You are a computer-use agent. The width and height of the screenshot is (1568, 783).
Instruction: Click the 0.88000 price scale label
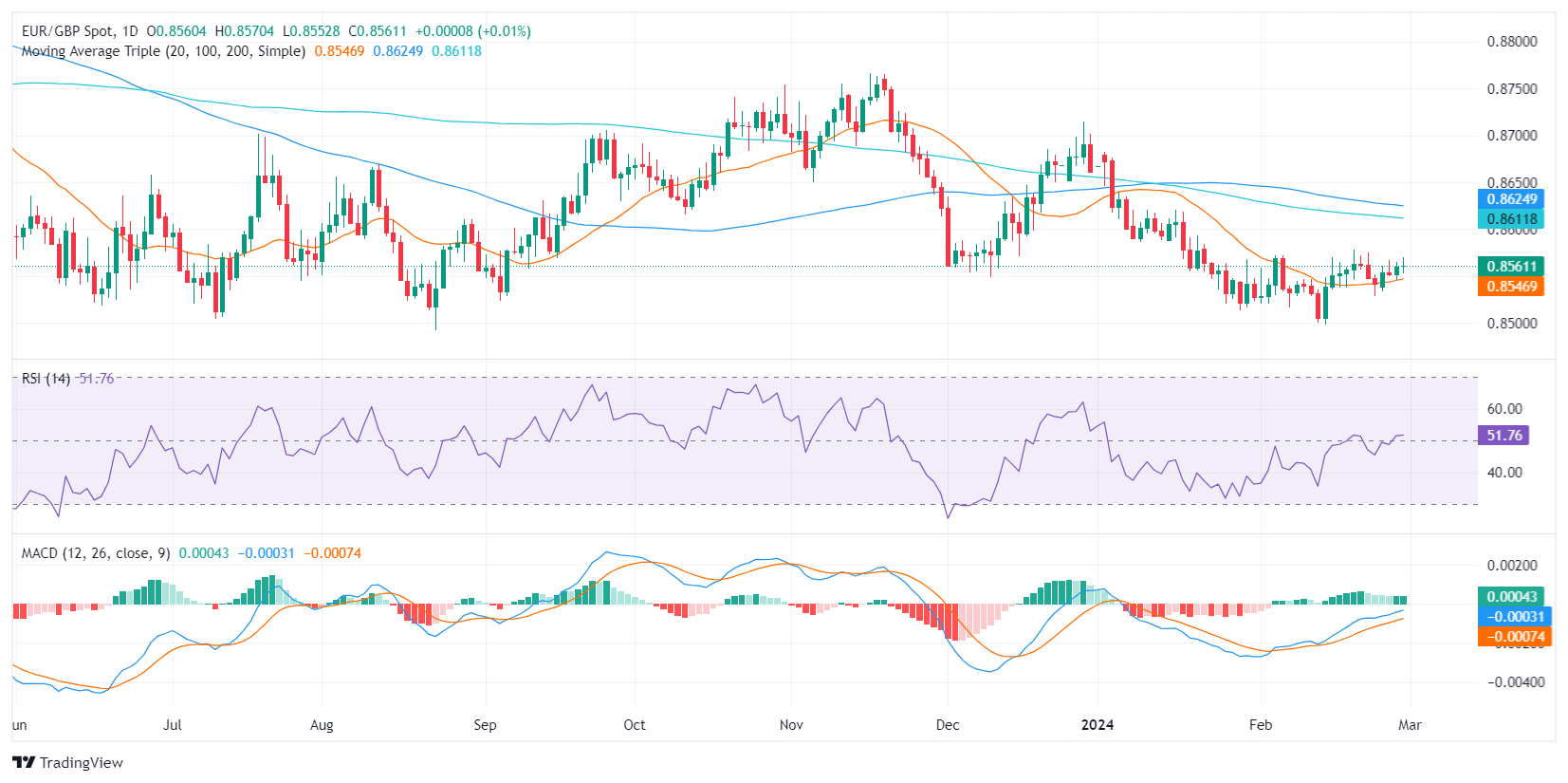click(x=1511, y=42)
